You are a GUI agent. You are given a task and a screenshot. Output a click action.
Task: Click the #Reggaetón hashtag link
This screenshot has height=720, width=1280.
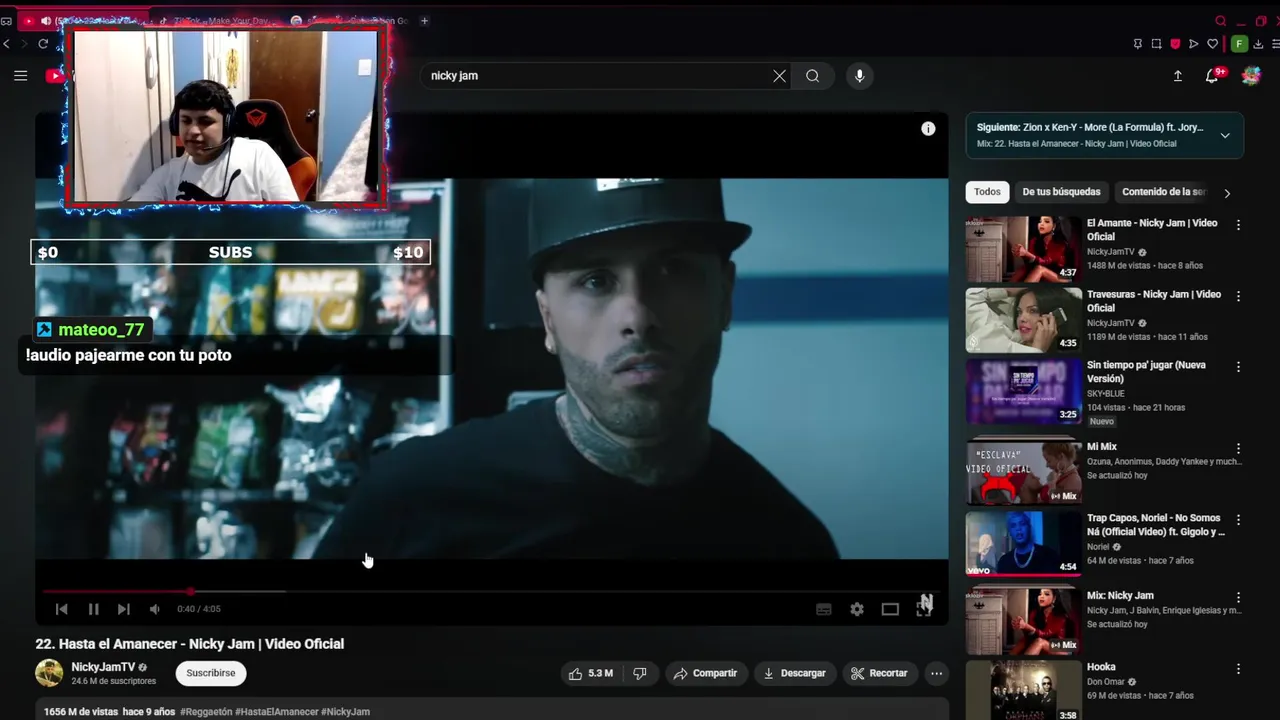pos(206,712)
